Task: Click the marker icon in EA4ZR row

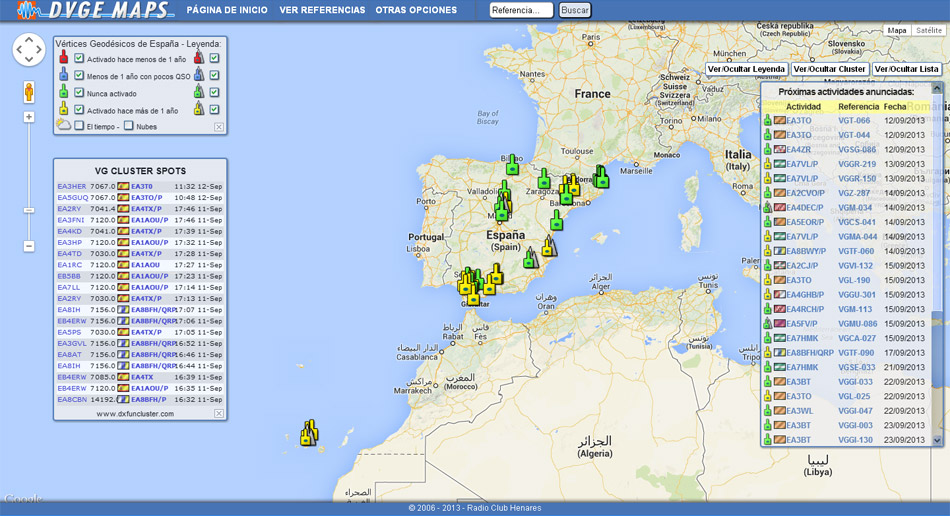Action: click(x=767, y=150)
